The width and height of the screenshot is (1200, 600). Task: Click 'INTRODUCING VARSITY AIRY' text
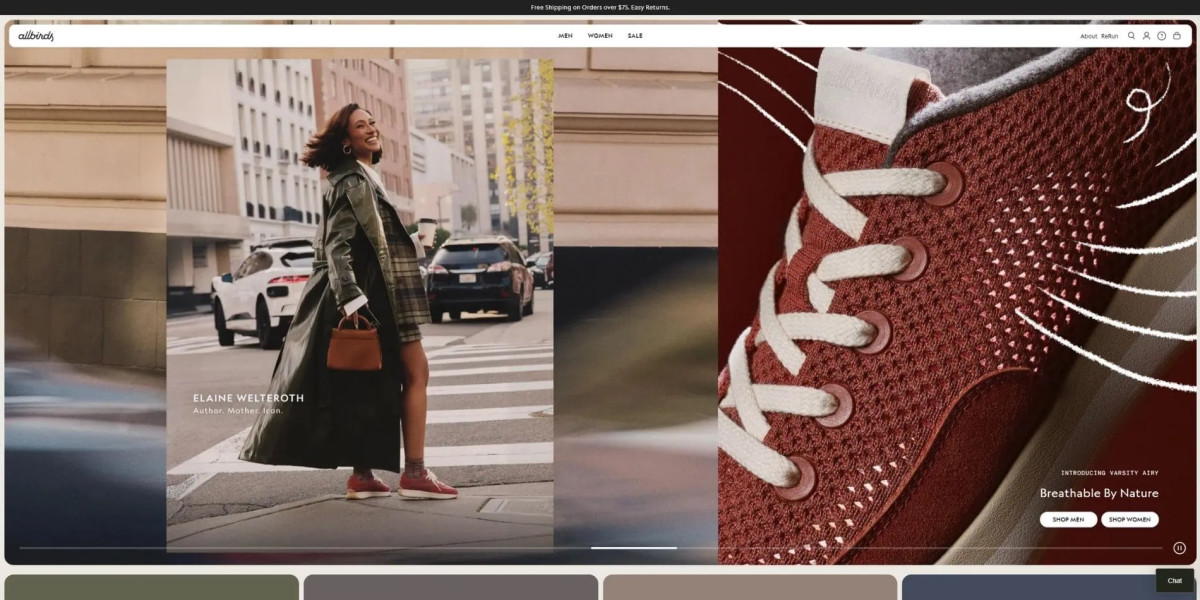[1110, 473]
